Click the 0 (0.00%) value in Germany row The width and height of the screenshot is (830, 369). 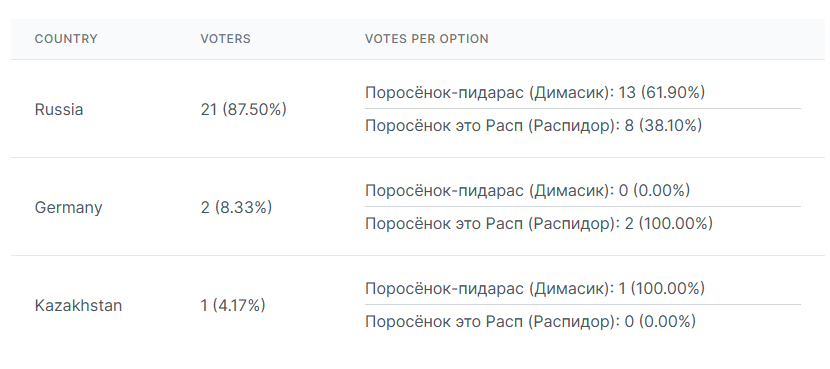pos(654,190)
